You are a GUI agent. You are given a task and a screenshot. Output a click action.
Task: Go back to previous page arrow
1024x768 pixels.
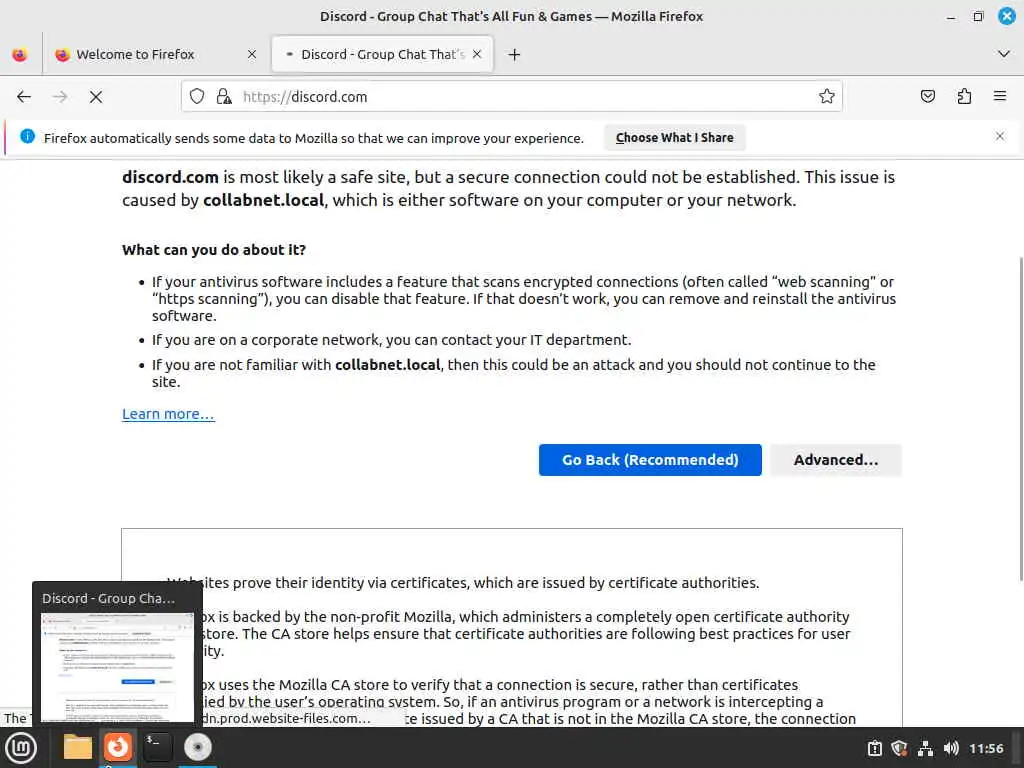[24, 97]
